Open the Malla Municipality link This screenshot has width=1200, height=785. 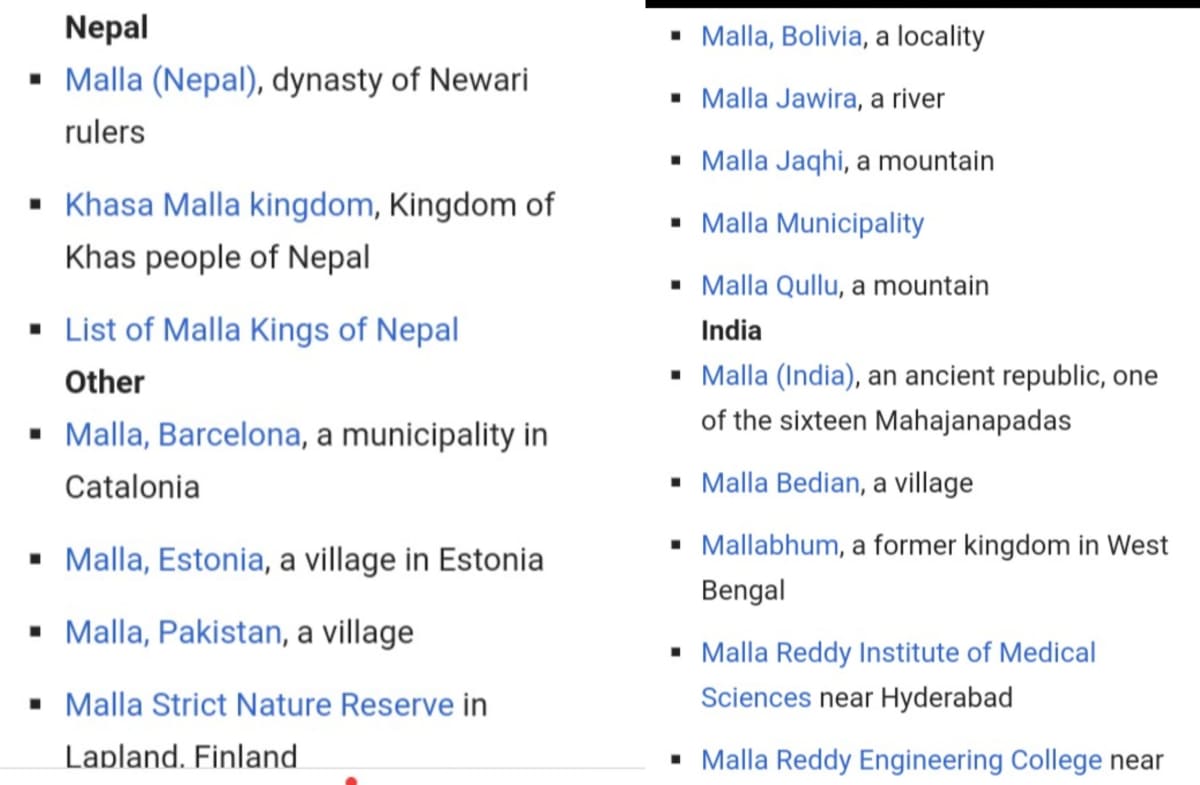pos(812,223)
